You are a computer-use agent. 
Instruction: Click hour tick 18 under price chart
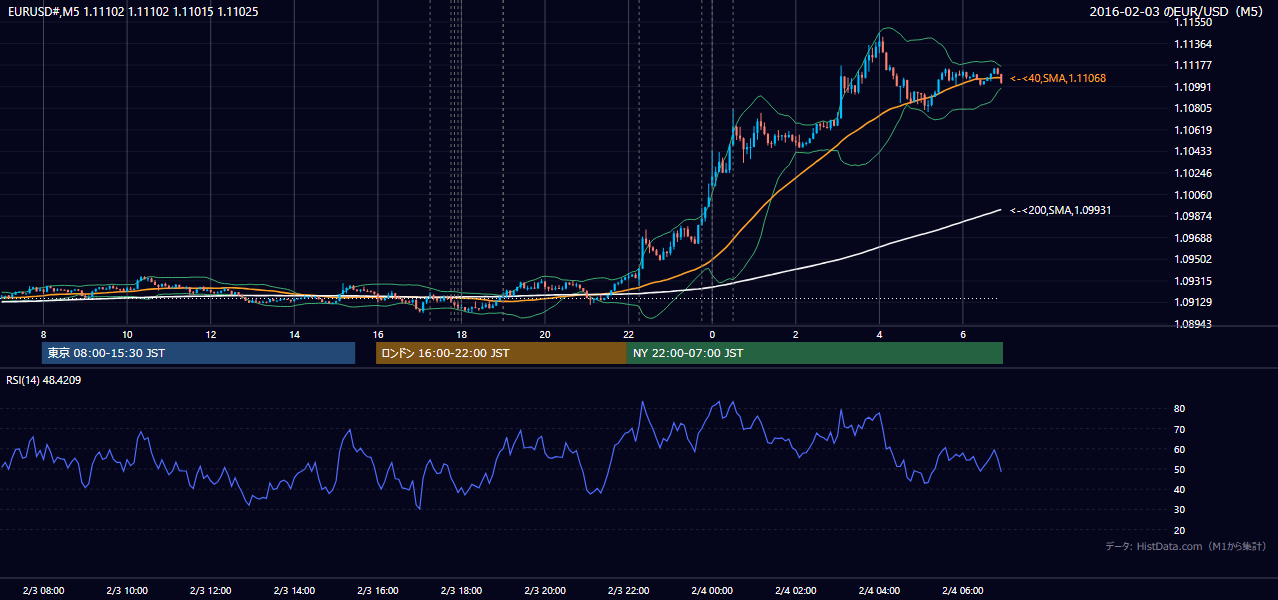461,334
